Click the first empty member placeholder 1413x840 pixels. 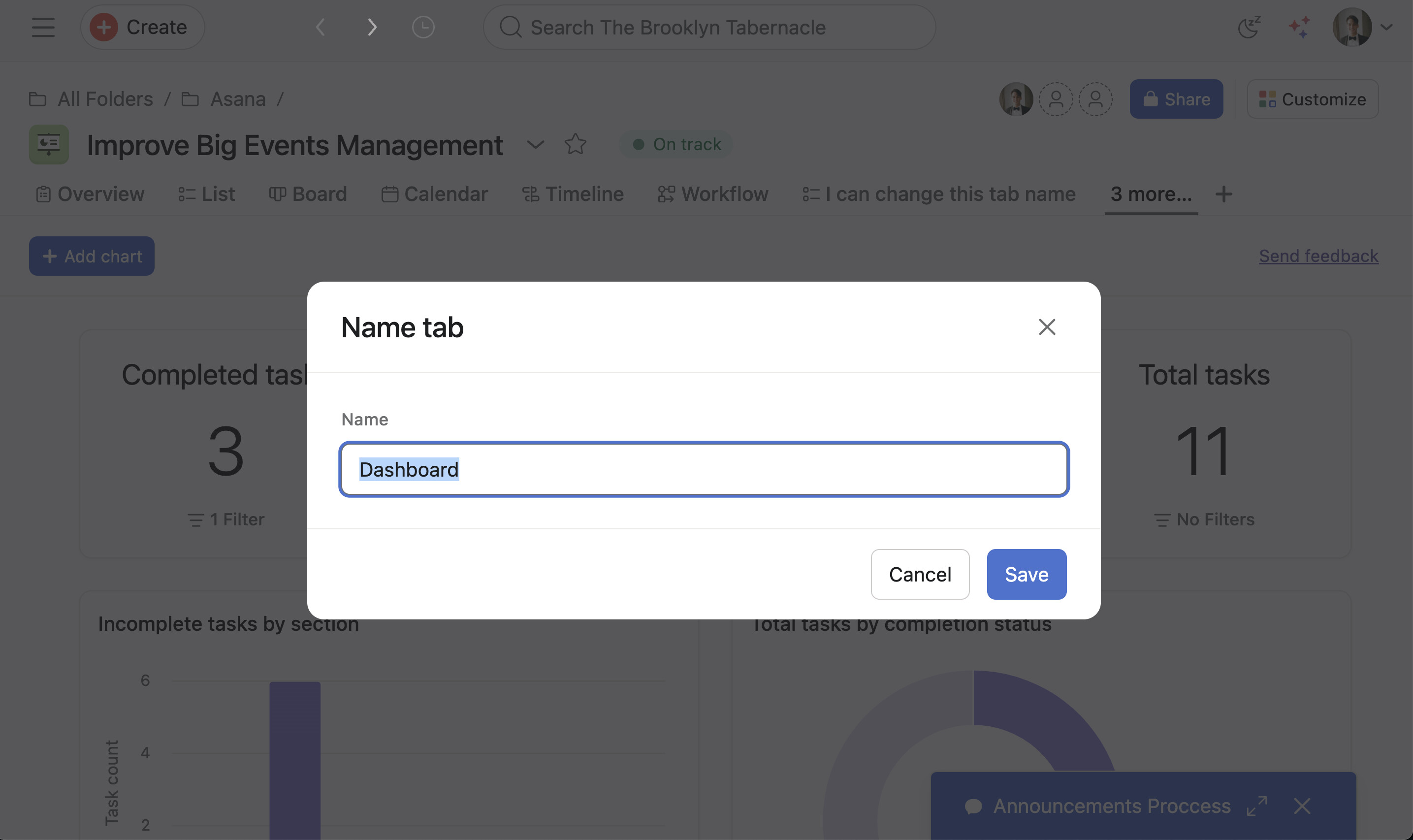pyautogui.click(x=1056, y=99)
